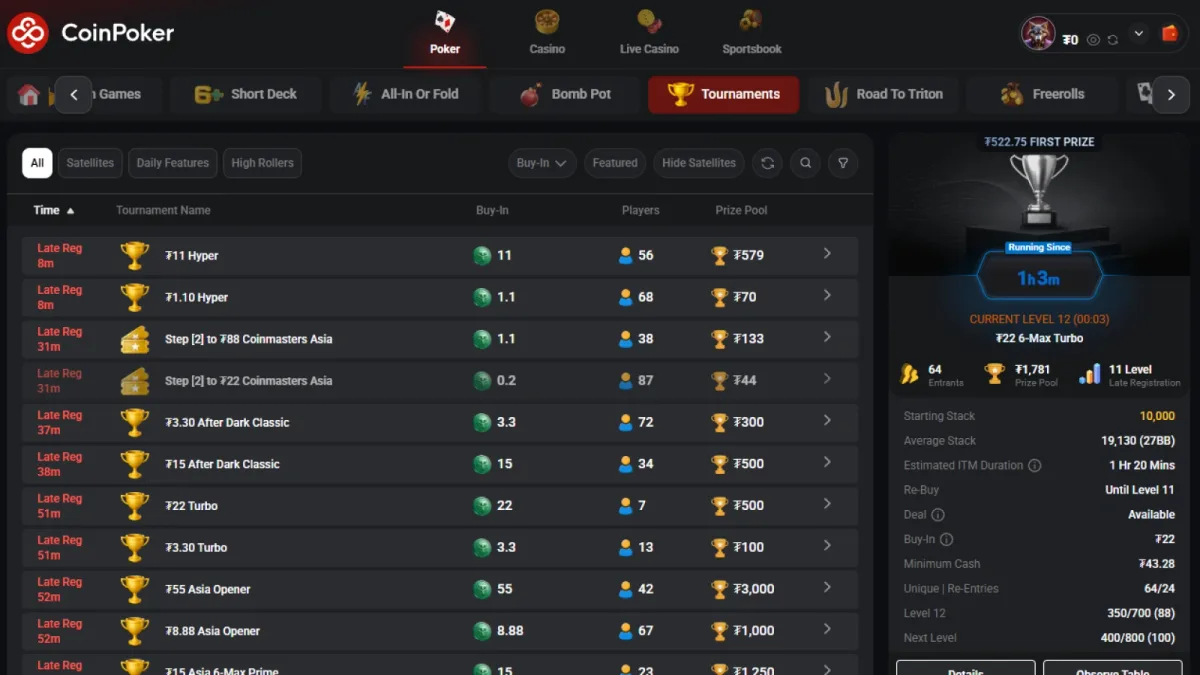Open tournament search magnifier
The height and width of the screenshot is (675, 1200).
pyautogui.click(x=806, y=163)
